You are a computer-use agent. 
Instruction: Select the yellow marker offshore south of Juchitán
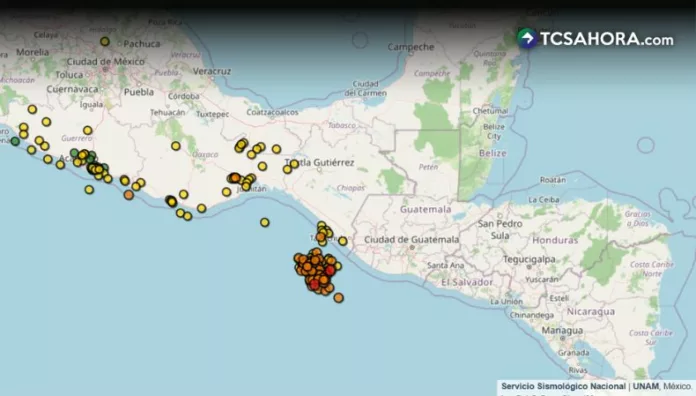pyautogui.click(x=265, y=222)
